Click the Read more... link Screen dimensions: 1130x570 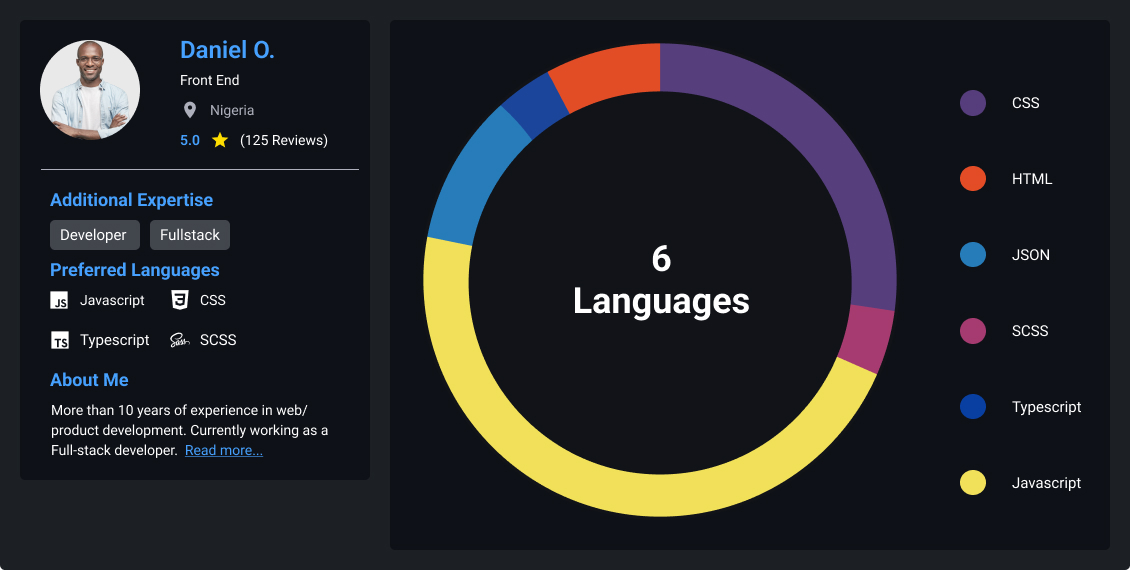pyautogui.click(x=223, y=450)
